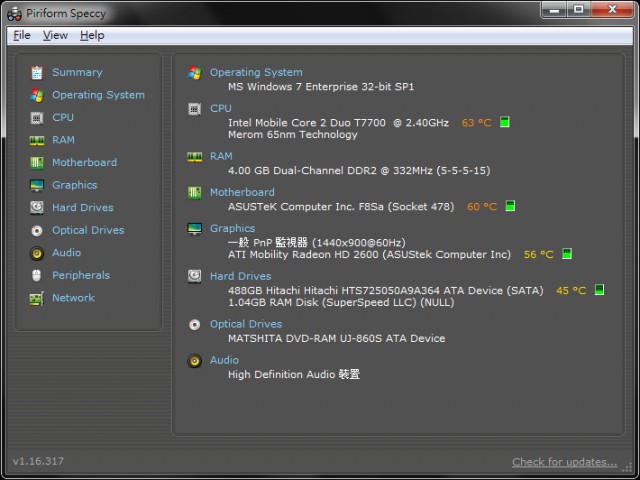Viewport: 640px width, 480px height.
Task: Click the Motherboard icon in summary panel
Action: [194, 193]
